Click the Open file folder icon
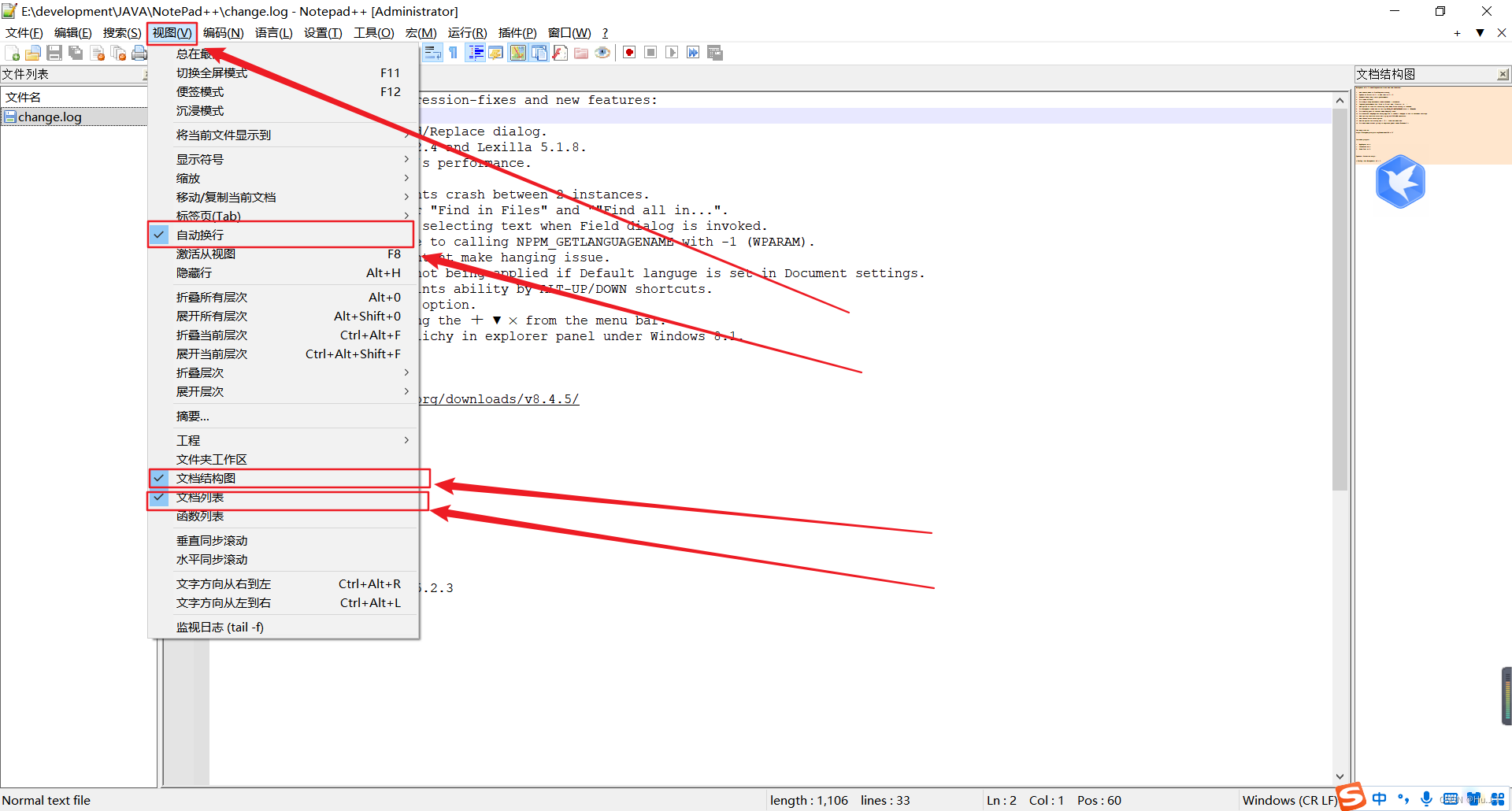Screen dimensions: 1512x811 (x=33, y=53)
